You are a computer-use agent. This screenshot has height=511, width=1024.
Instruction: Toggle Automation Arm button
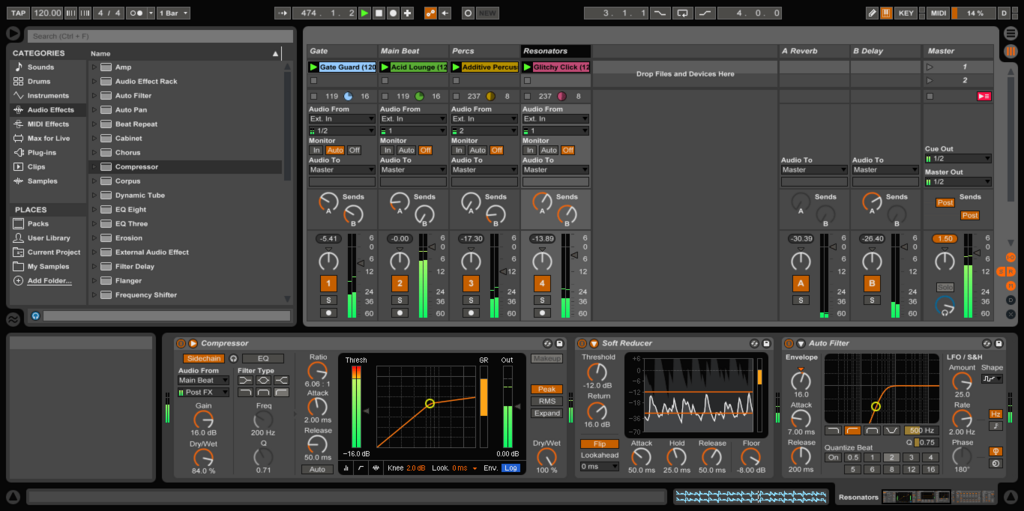click(x=430, y=13)
